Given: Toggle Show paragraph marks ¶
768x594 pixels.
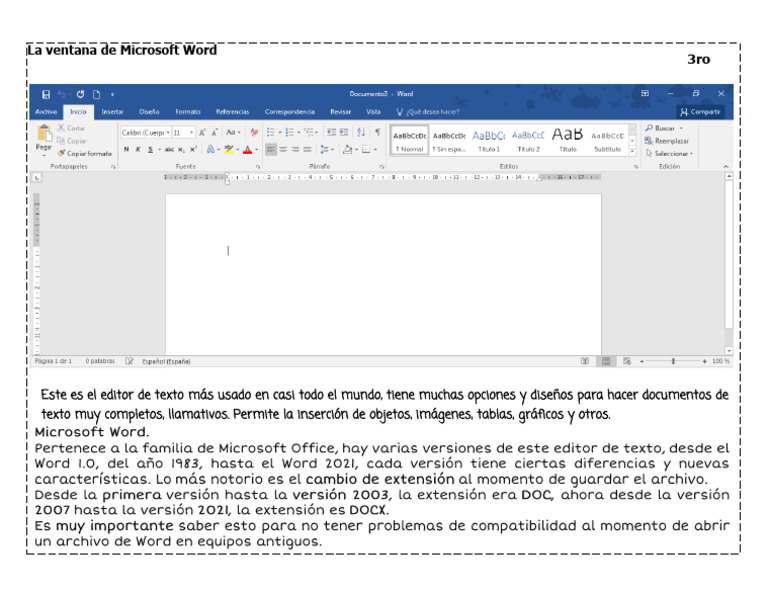Looking at the screenshot, I should tap(378, 132).
